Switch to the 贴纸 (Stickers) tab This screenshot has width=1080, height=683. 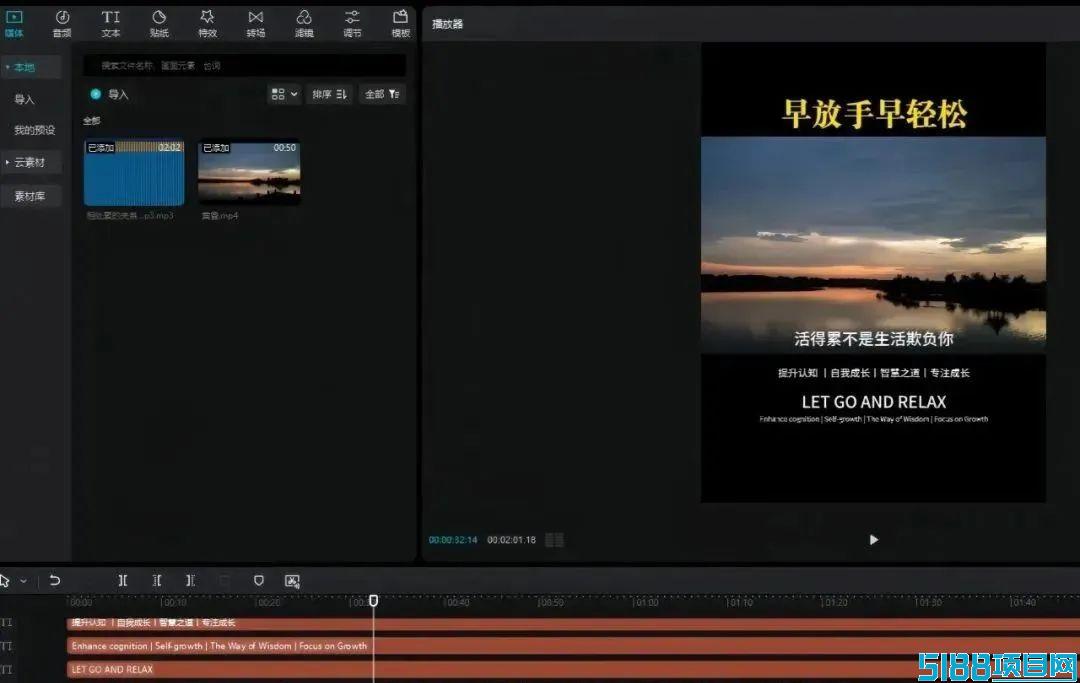click(x=159, y=23)
